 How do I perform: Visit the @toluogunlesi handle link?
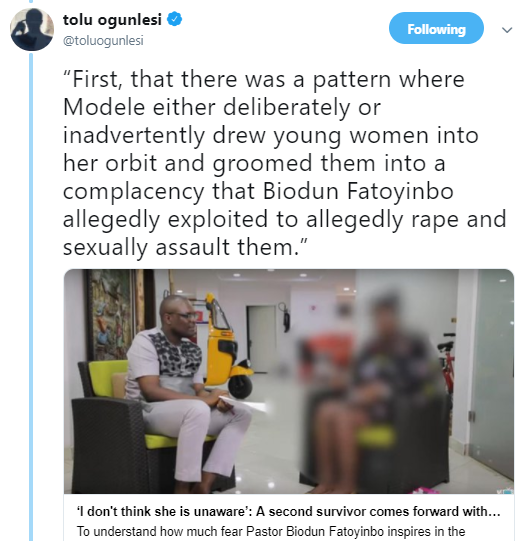pyautogui.click(x=103, y=41)
